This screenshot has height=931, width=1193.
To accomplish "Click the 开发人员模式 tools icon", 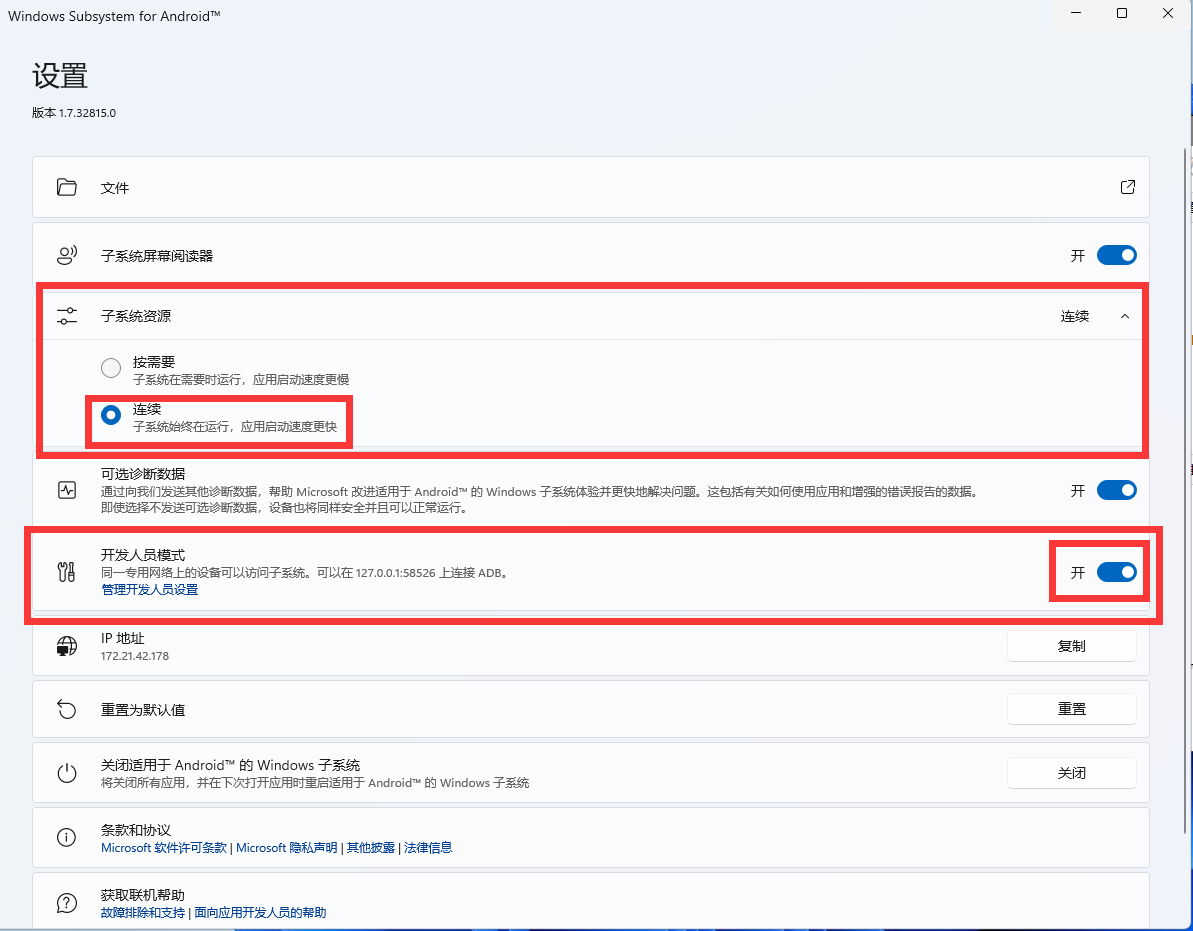I will (67, 572).
